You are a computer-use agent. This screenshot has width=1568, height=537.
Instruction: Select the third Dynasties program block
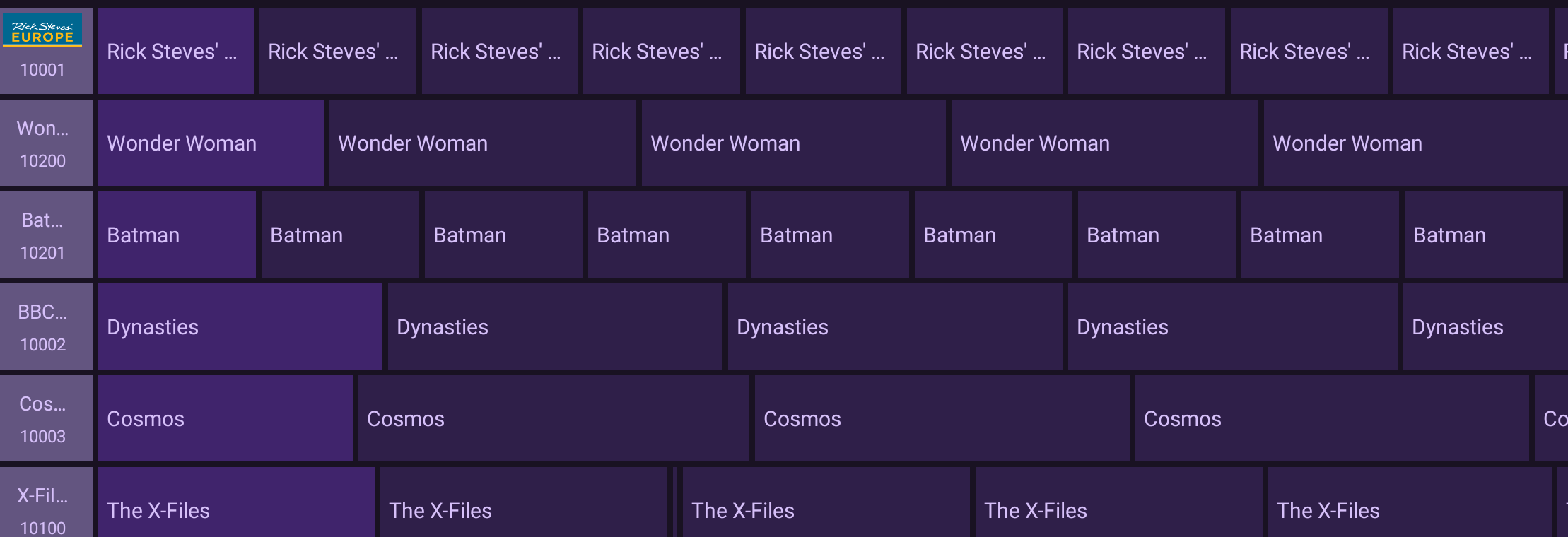point(895,327)
